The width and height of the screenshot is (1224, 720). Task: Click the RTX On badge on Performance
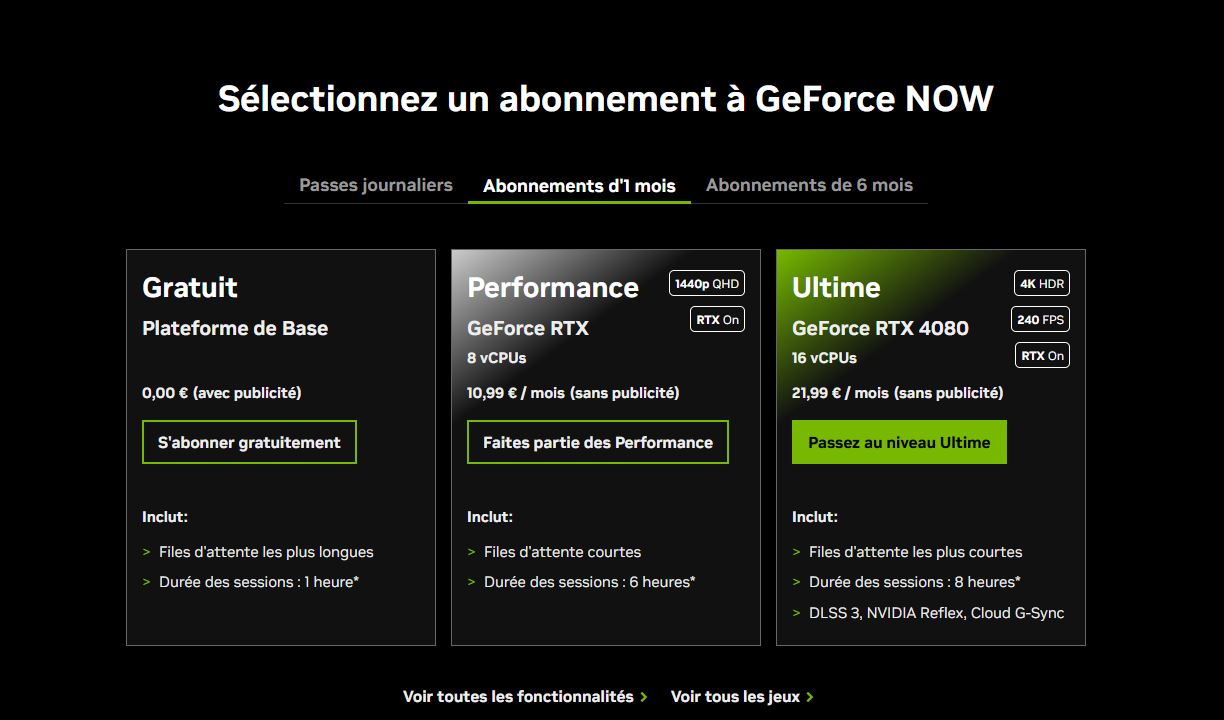tap(717, 320)
